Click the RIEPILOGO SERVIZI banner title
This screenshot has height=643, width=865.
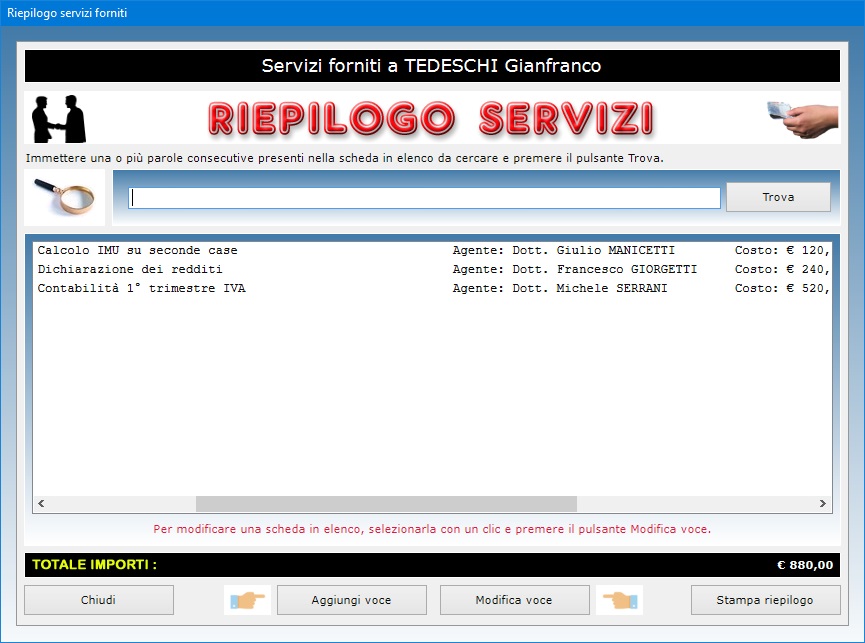[431, 119]
